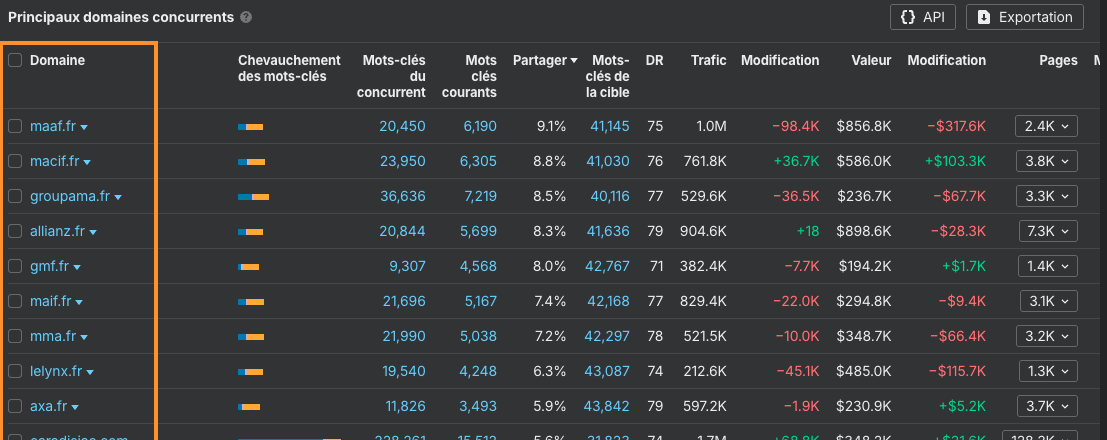Click the API button

923,17
